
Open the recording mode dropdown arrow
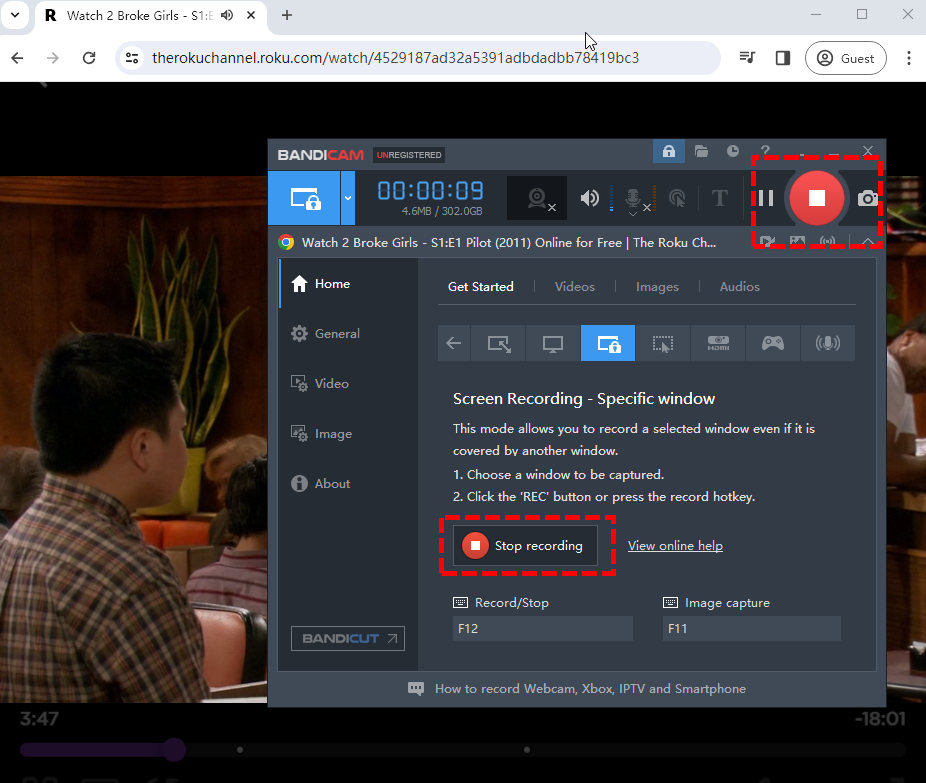coord(345,198)
